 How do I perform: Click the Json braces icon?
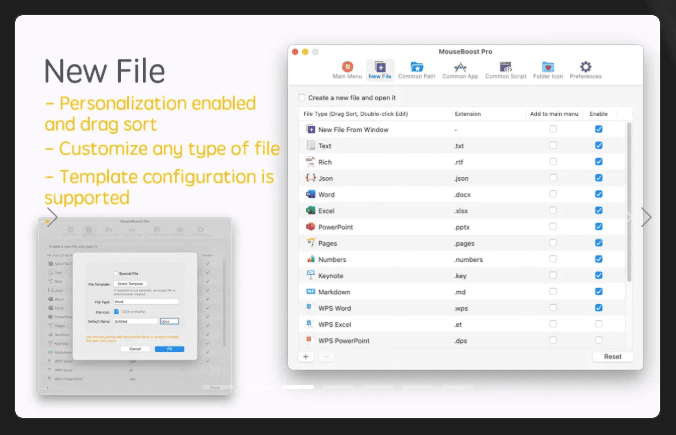pos(310,178)
